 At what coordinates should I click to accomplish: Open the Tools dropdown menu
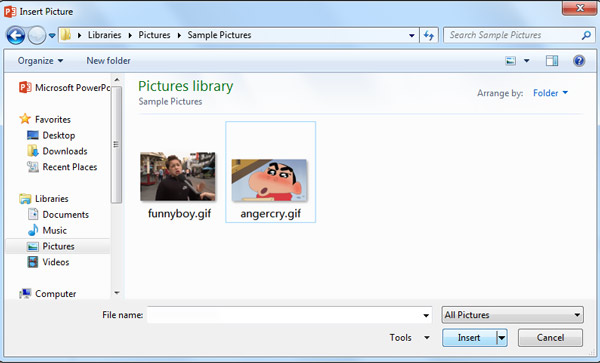(x=409, y=337)
